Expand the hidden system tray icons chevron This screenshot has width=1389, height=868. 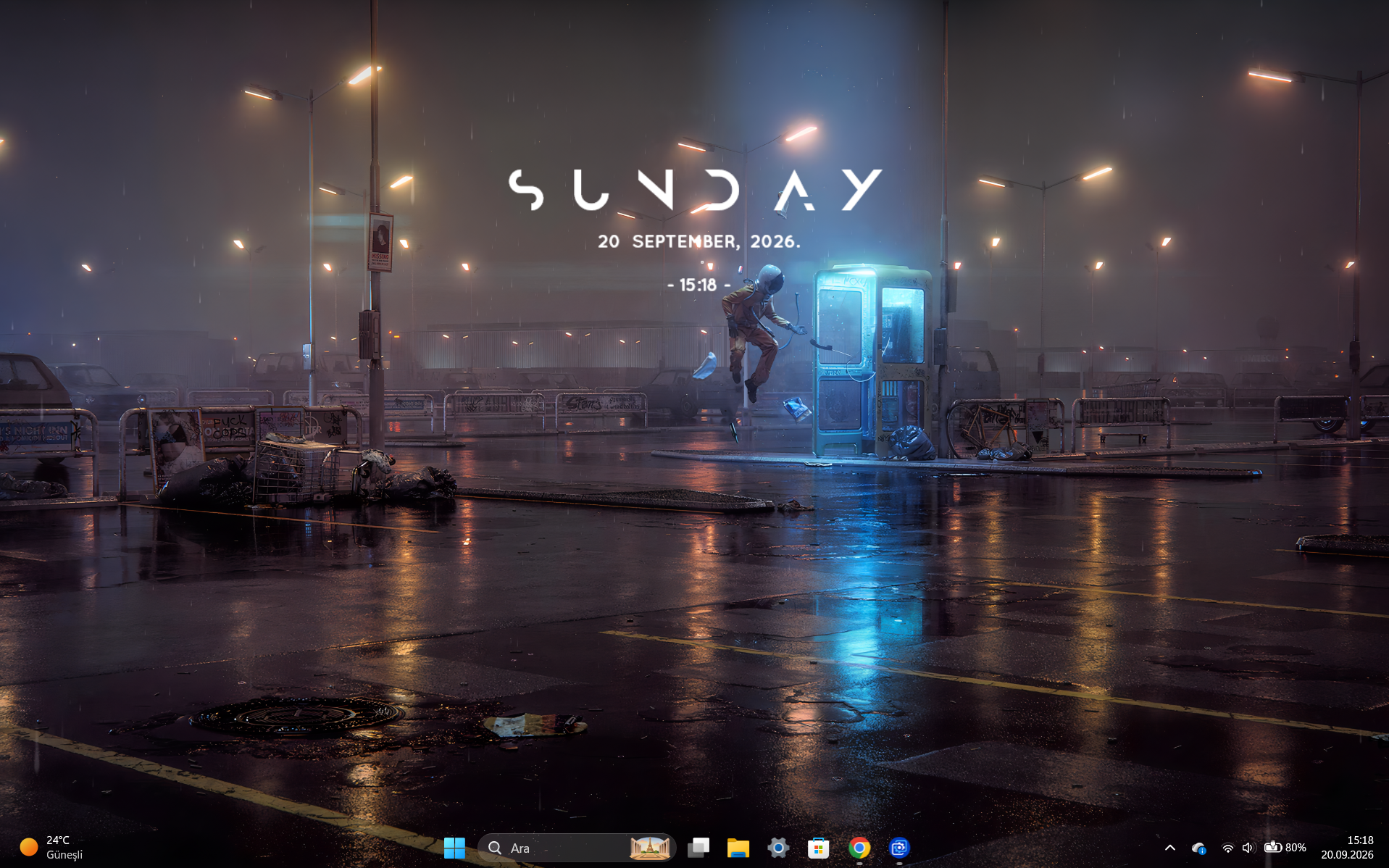pos(1170,848)
